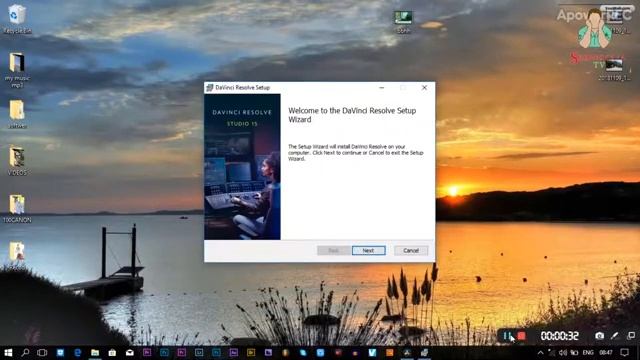
Task: Stop the recording with the red square
Action: [521, 336]
